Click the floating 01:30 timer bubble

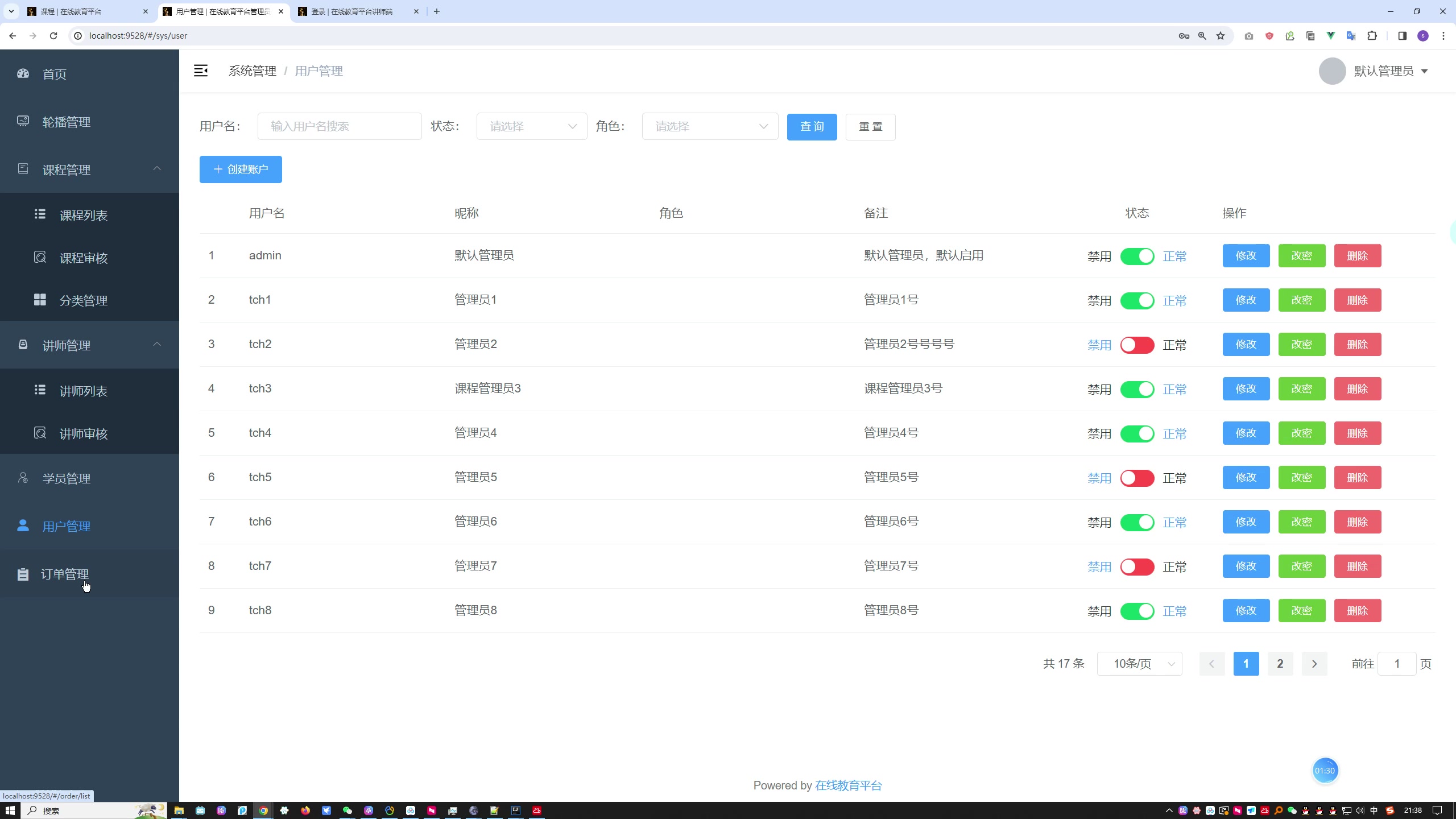coord(1325,771)
